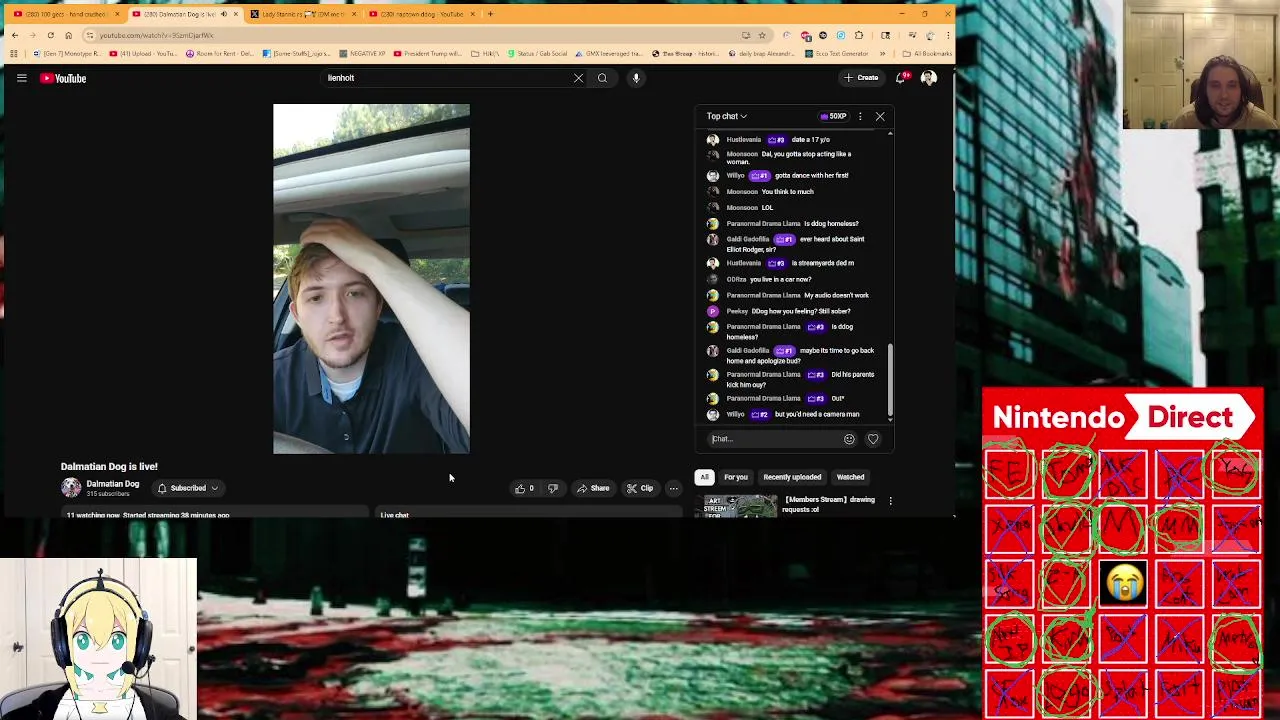This screenshot has height=720, width=1280.
Task: Expand the Subscribed notification dropdown
Action: coord(188,488)
